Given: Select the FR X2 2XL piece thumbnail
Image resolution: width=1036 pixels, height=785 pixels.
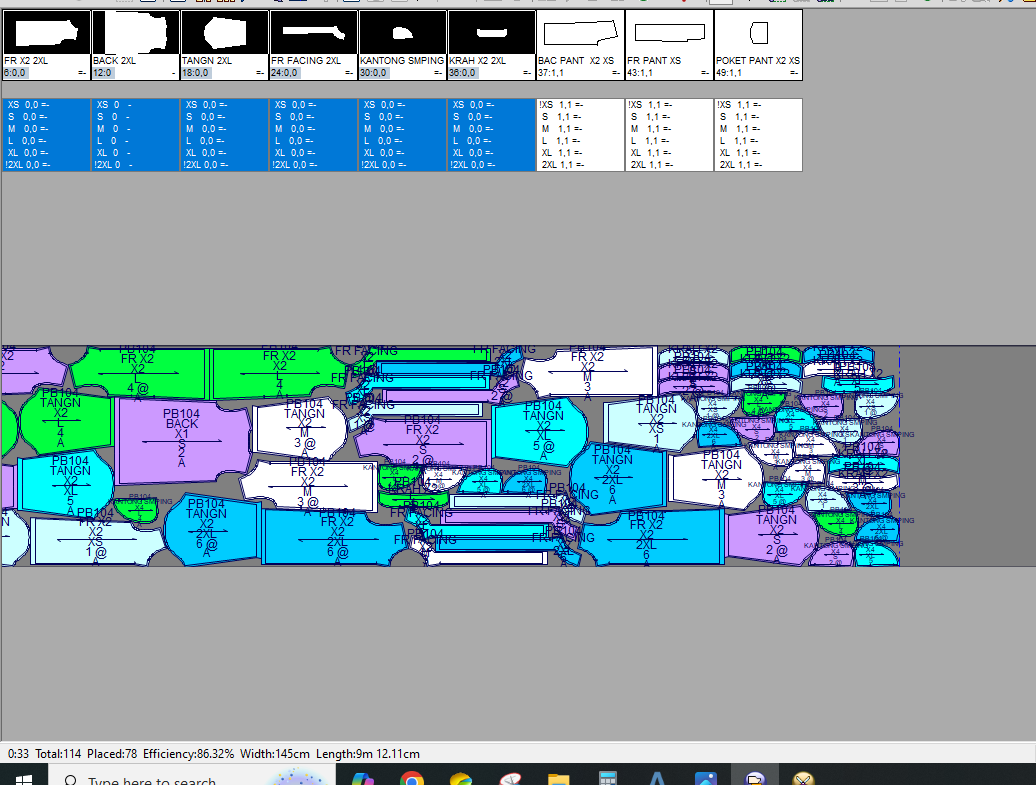Looking at the screenshot, I should point(46,32).
